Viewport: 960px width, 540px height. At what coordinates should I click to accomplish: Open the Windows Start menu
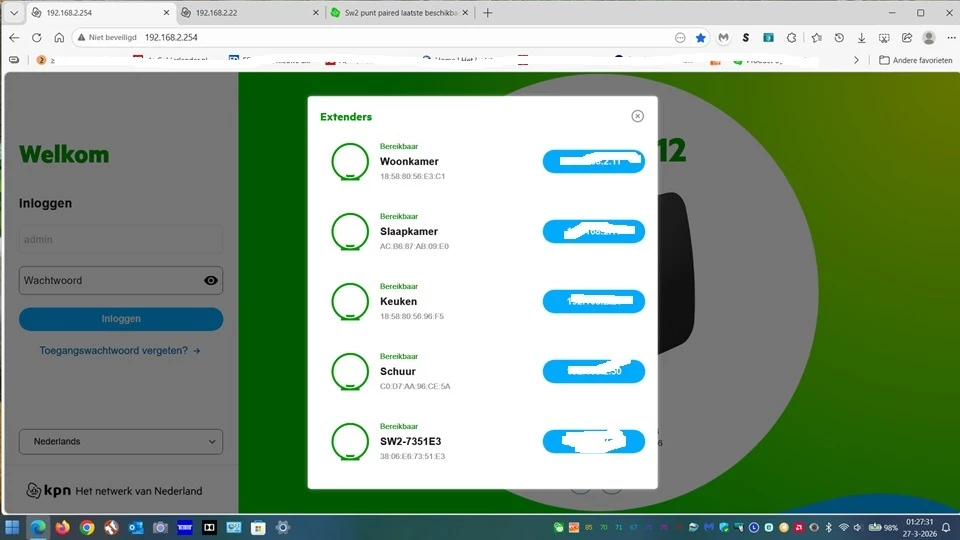12,527
